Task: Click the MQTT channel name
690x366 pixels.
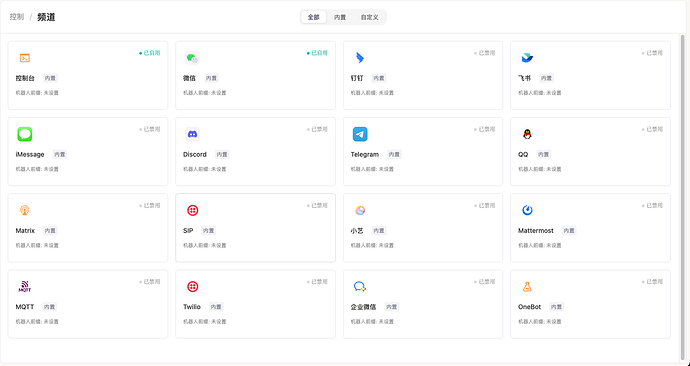Action: point(25,307)
